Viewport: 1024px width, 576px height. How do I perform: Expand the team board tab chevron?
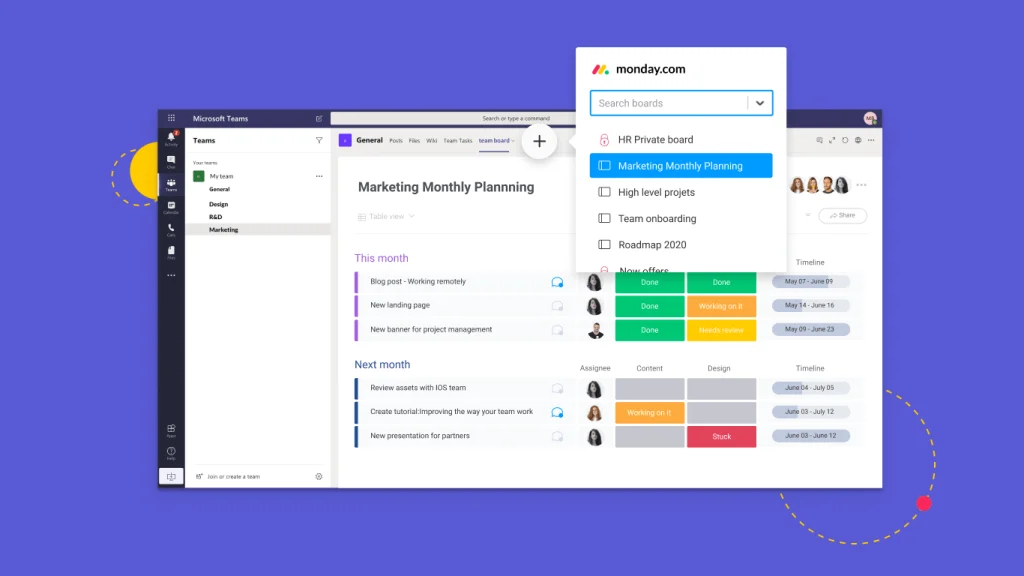click(x=514, y=141)
